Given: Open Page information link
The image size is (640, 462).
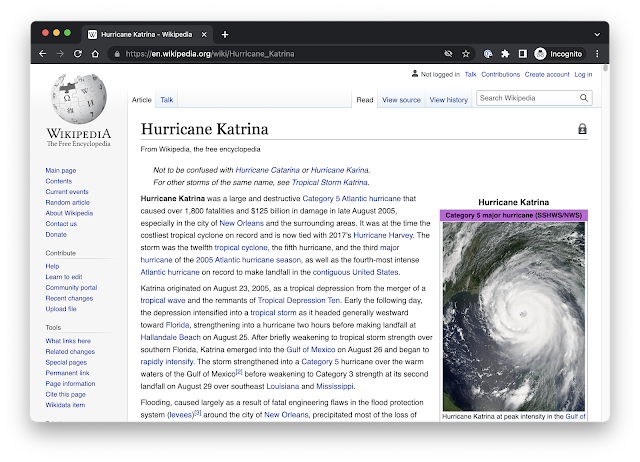Looking at the screenshot, I should [x=70, y=384].
